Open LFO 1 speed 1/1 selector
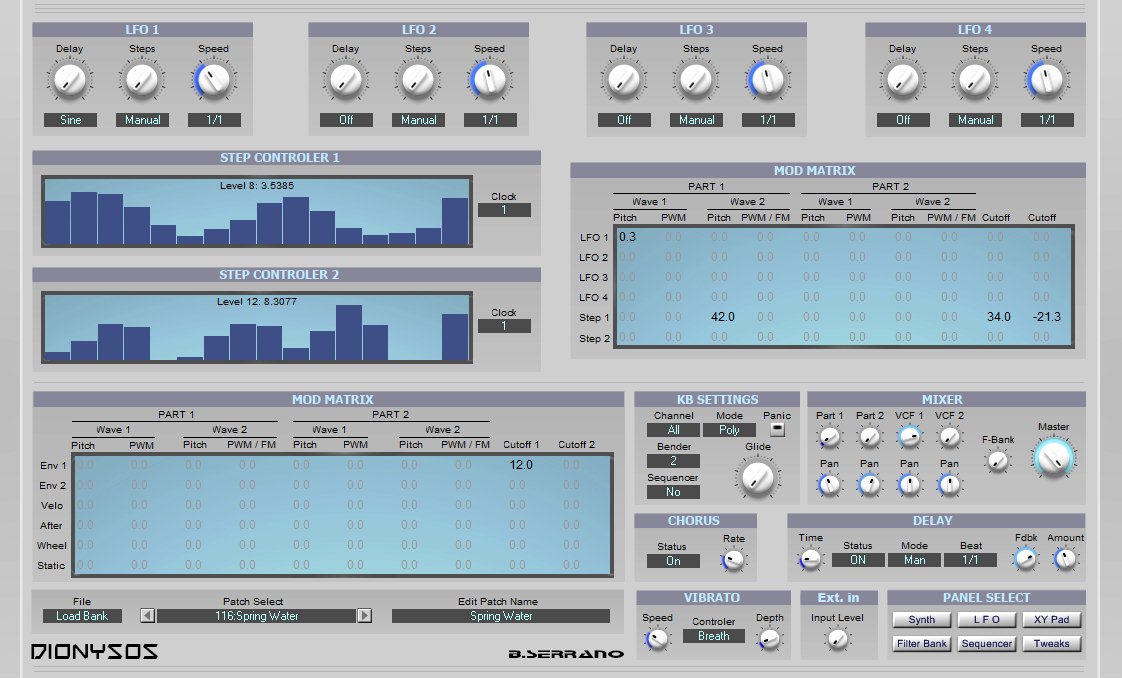Viewport: 1122px width, 678px height. tap(214, 120)
